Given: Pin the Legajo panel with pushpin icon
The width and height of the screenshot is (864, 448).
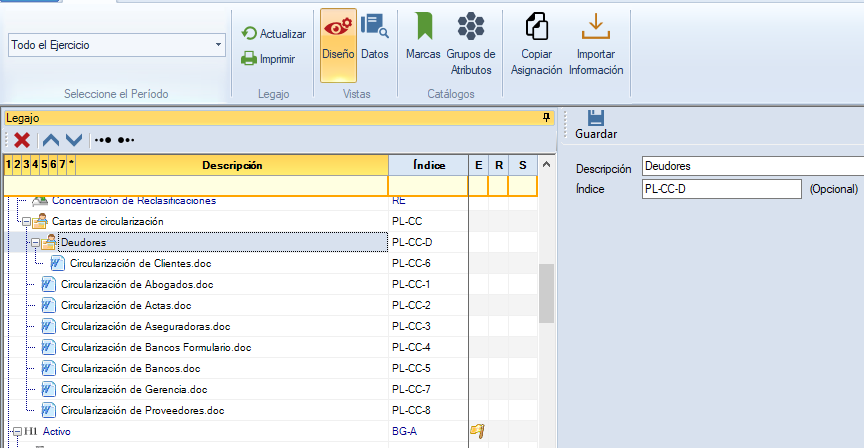Looking at the screenshot, I should tap(546, 118).
